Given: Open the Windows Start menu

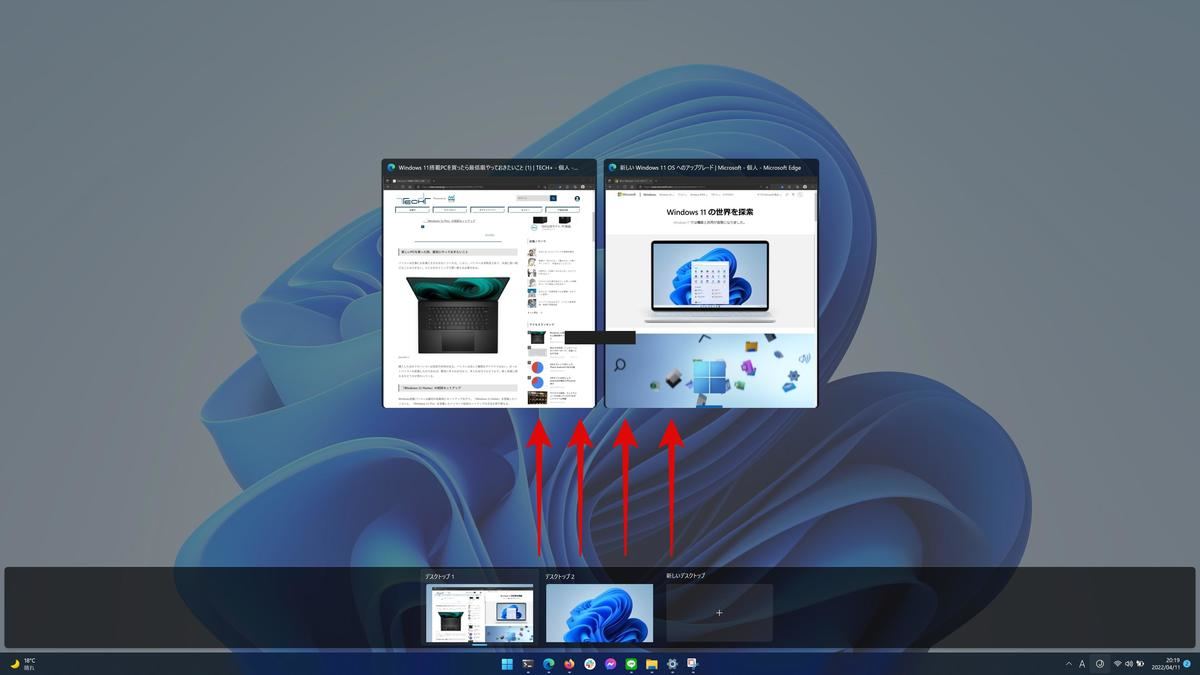Looking at the screenshot, I should 507,664.
